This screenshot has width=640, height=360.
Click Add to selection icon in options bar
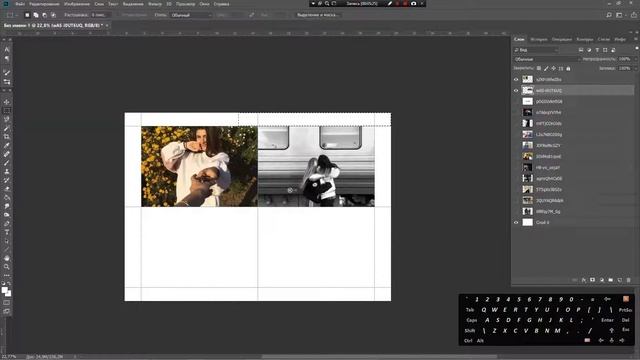pyautogui.click(x=36, y=15)
